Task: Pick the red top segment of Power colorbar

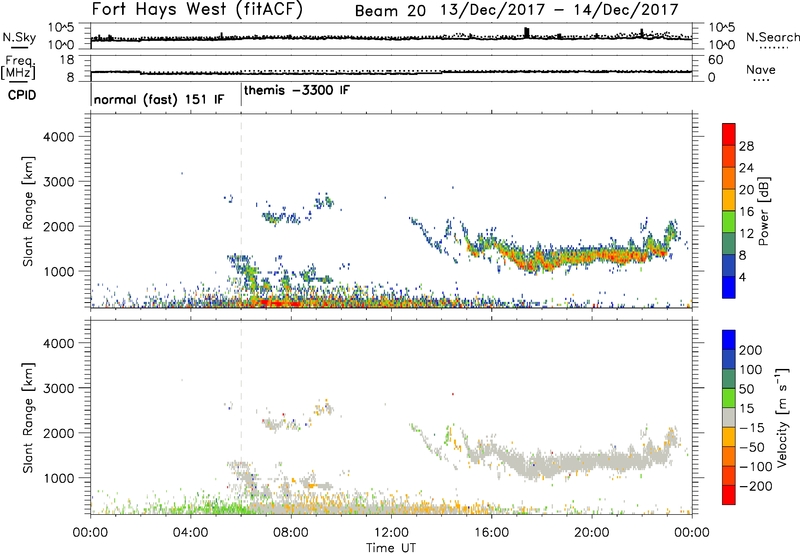Action: click(729, 134)
